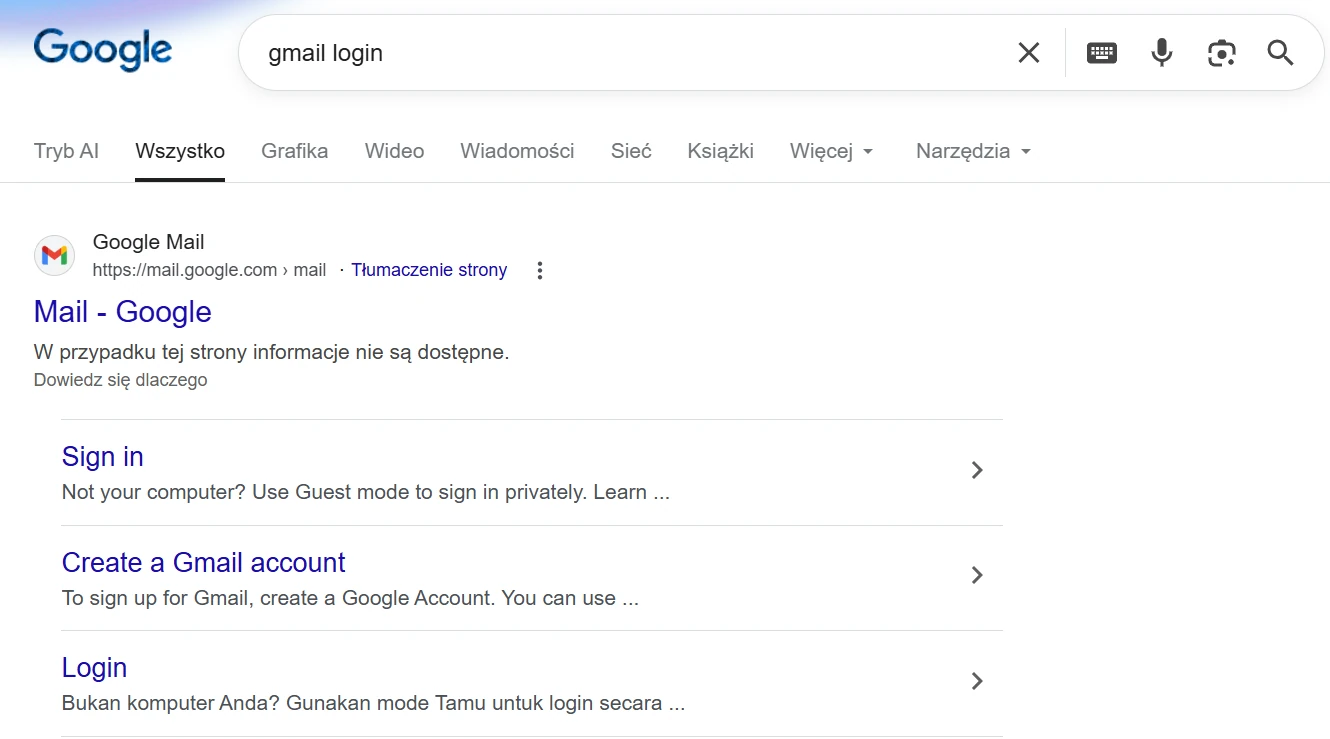Open the three-dot options beside the result
This screenshot has height=739, width=1330.
[539, 270]
